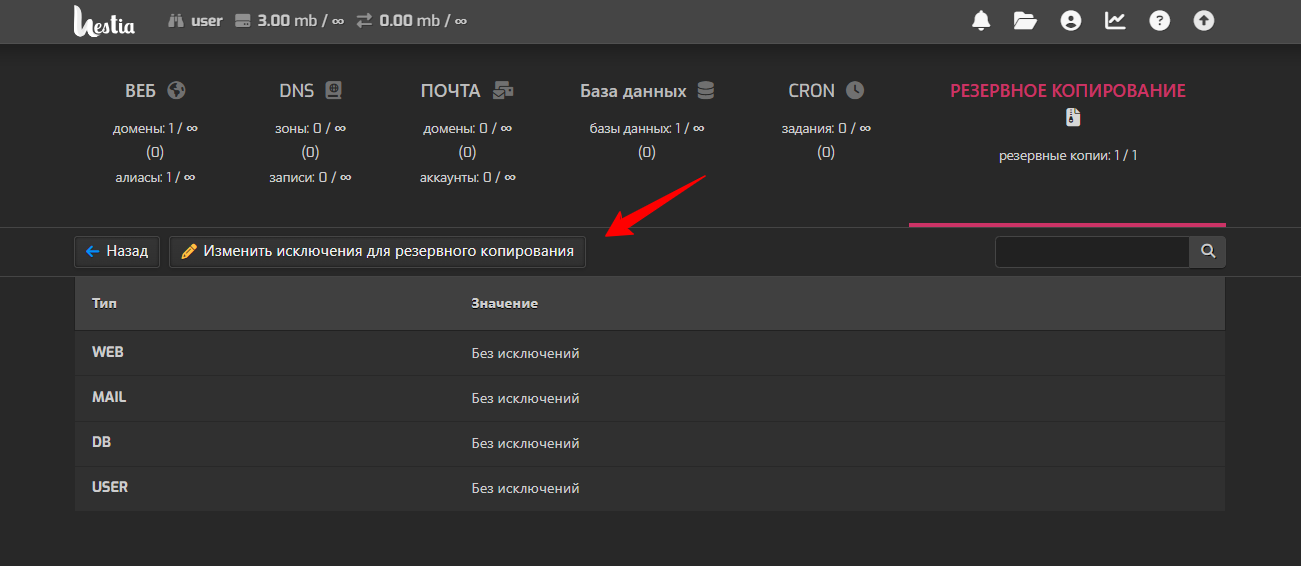Select the MAIL row label
This screenshot has height=566, width=1301.
pyautogui.click(x=109, y=397)
